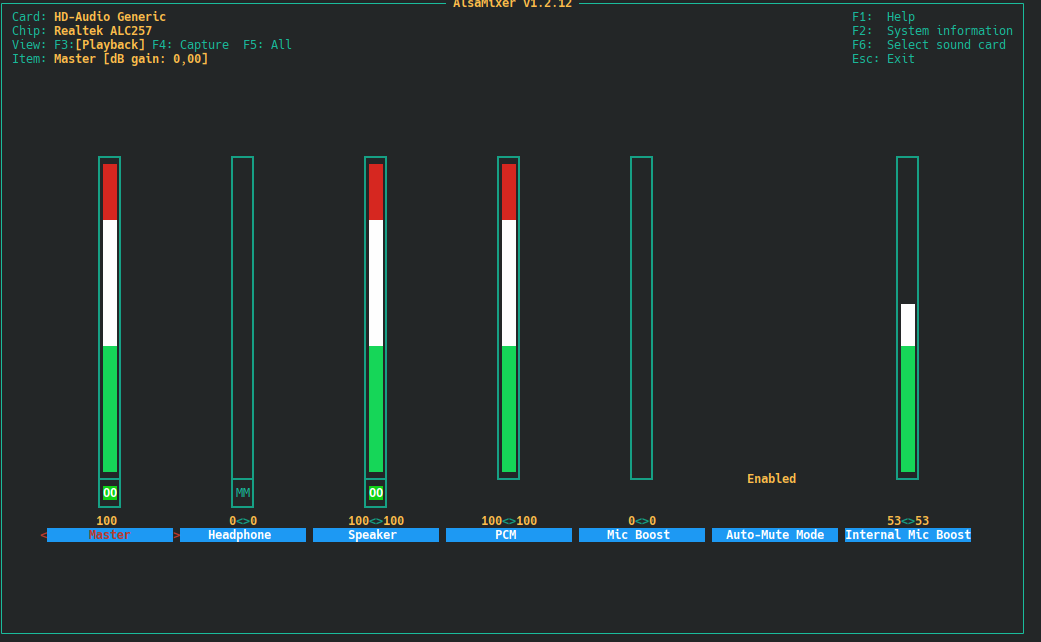Image resolution: width=1041 pixels, height=642 pixels.
Task: Click the empty Headphone volume bar
Action: [243, 317]
